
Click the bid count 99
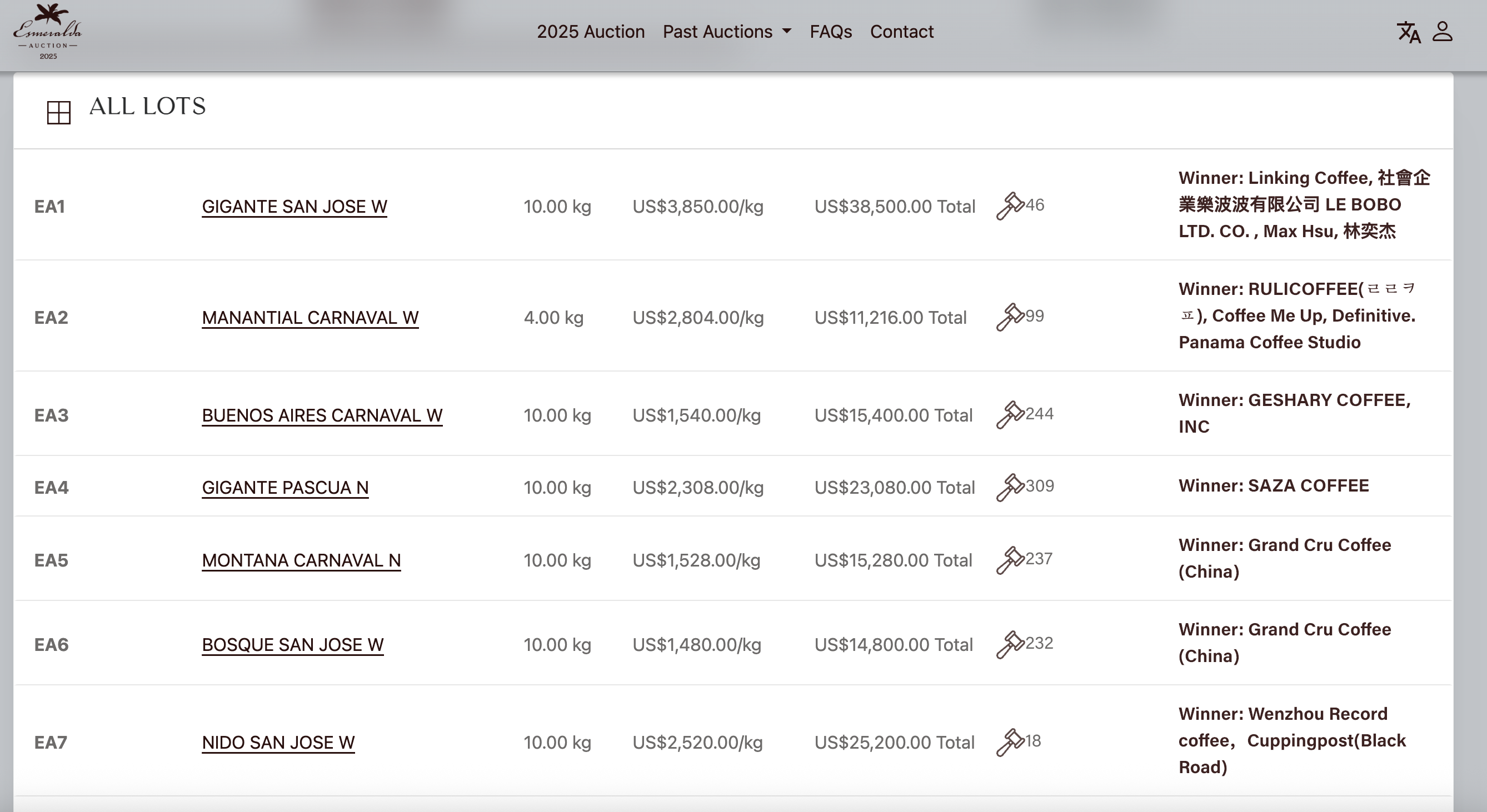1035,315
